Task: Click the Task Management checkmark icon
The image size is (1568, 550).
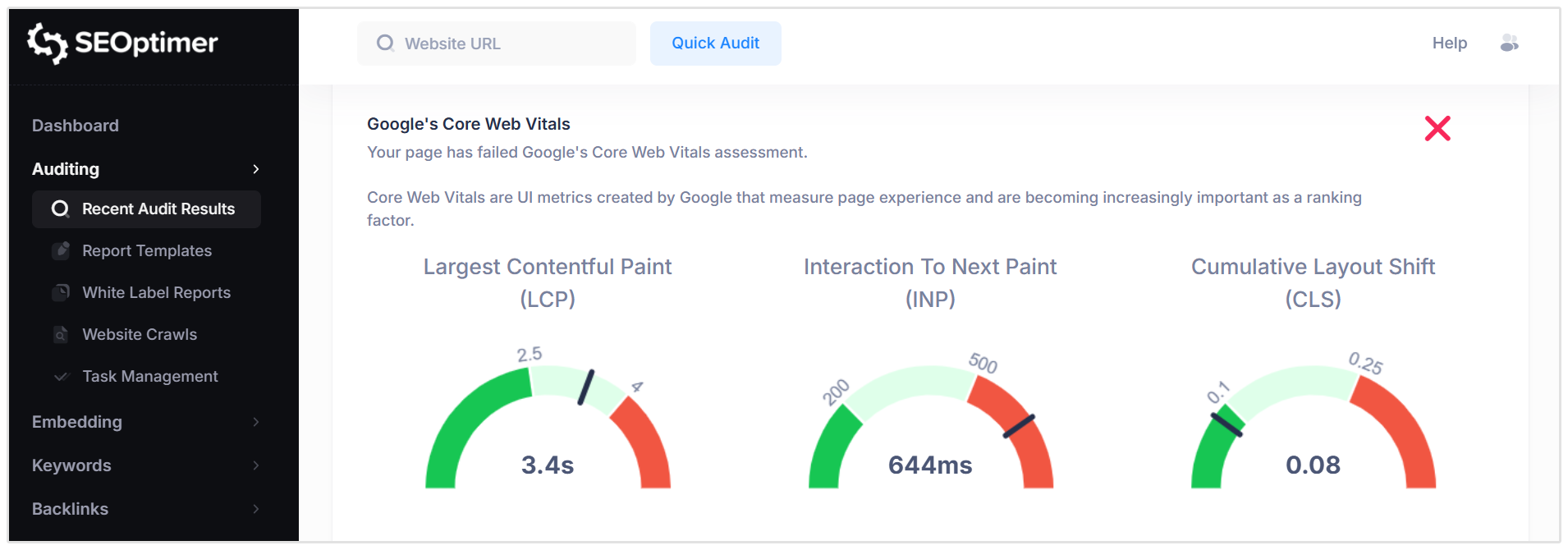Action: (x=62, y=376)
